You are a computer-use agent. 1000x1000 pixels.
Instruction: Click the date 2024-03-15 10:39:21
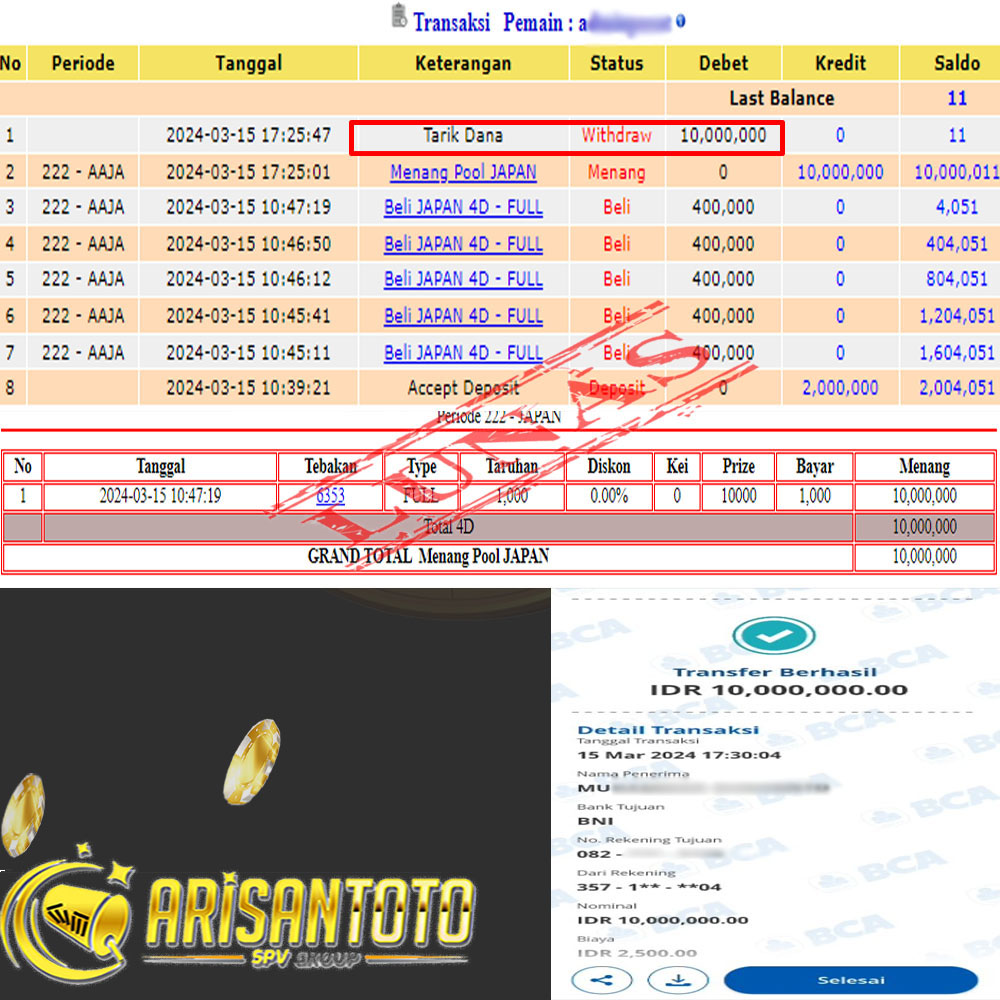248,388
